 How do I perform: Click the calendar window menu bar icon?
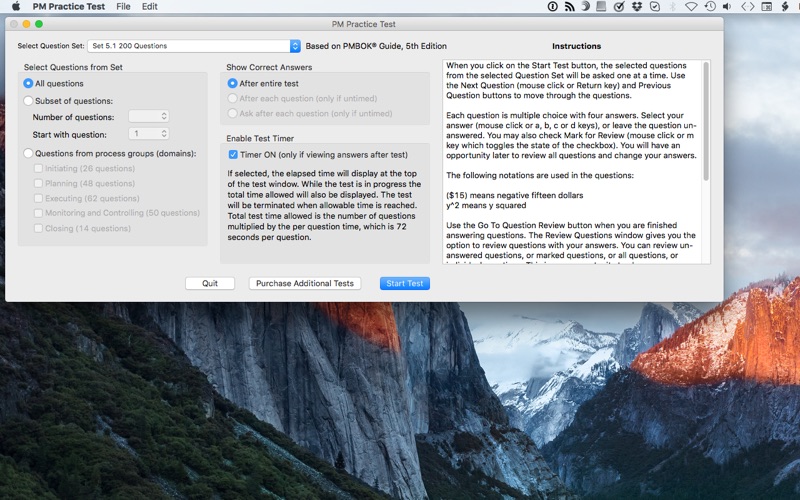tap(766, 7)
